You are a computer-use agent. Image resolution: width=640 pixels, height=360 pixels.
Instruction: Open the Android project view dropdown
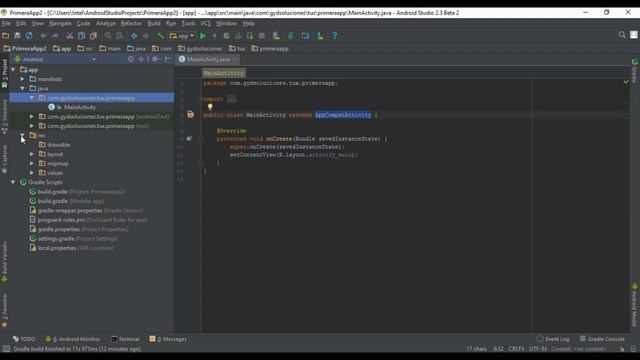(x=55, y=59)
